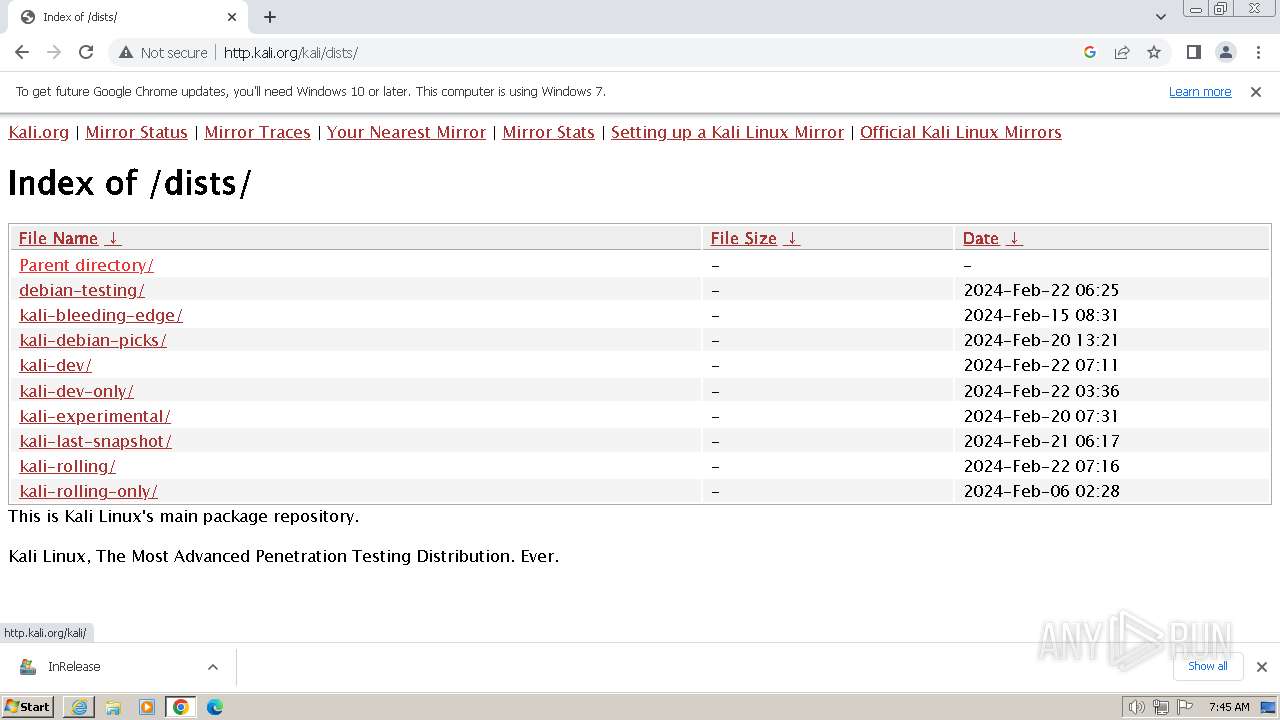Share this page icon
The image size is (1280, 720).
1122,52
